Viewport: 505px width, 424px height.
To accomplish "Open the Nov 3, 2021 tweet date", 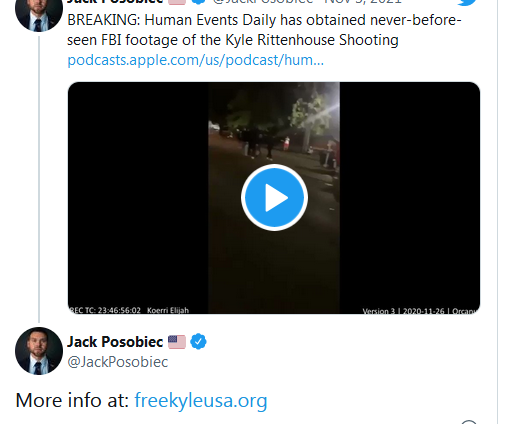I will tap(363, 2).
